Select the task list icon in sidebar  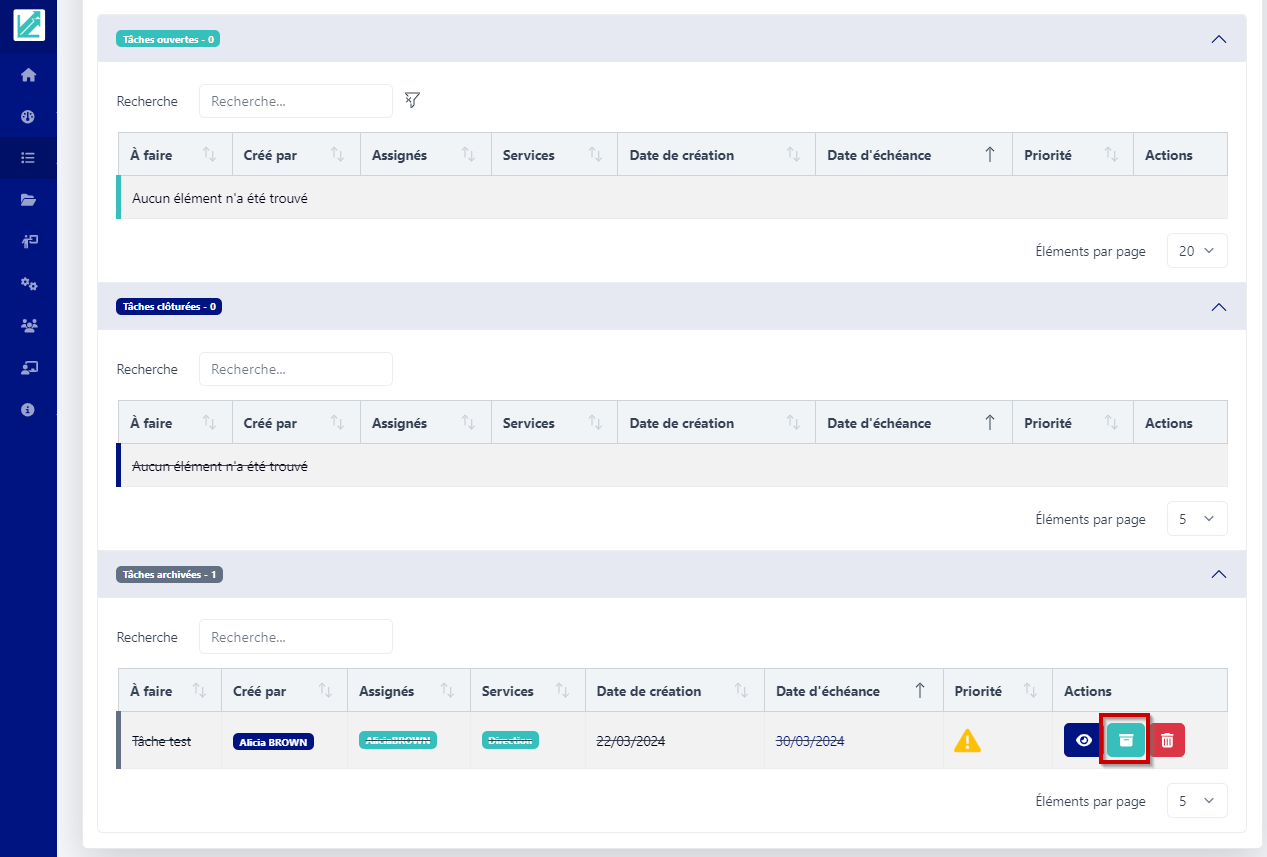click(28, 158)
